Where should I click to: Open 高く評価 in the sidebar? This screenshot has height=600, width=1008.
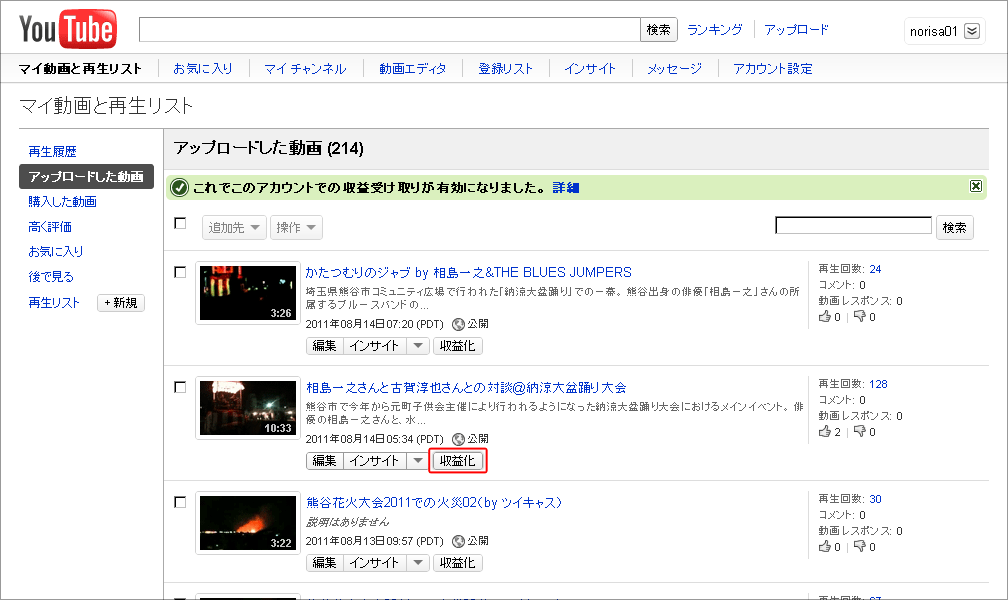pos(50,227)
